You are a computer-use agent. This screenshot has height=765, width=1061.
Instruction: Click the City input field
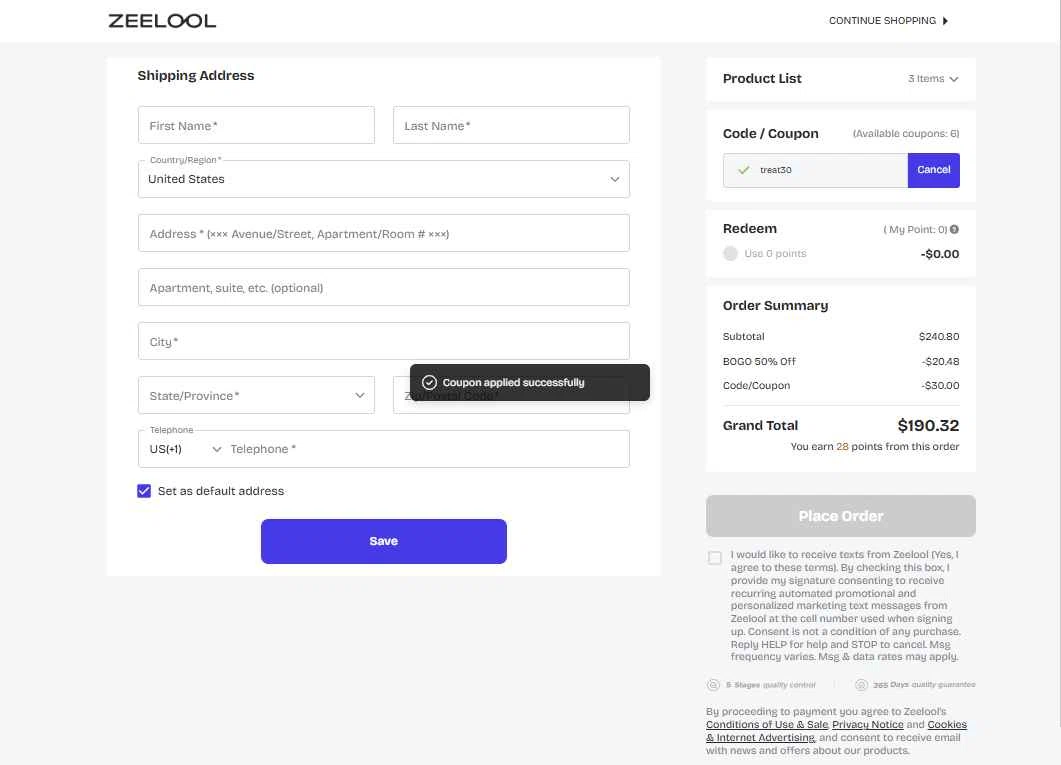[384, 342]
